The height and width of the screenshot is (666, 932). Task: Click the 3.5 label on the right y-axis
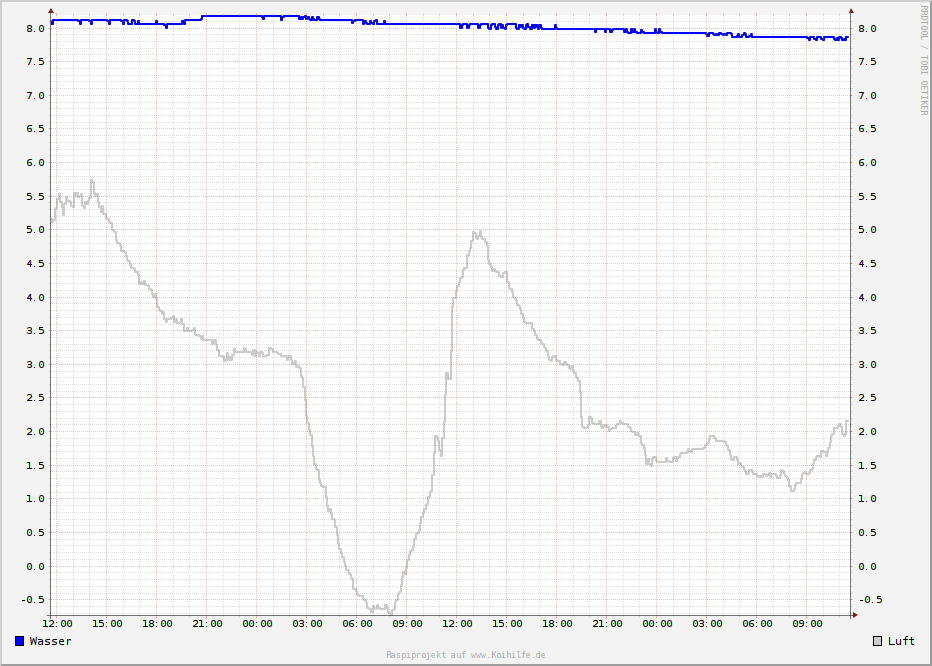(x=867, y=331)
